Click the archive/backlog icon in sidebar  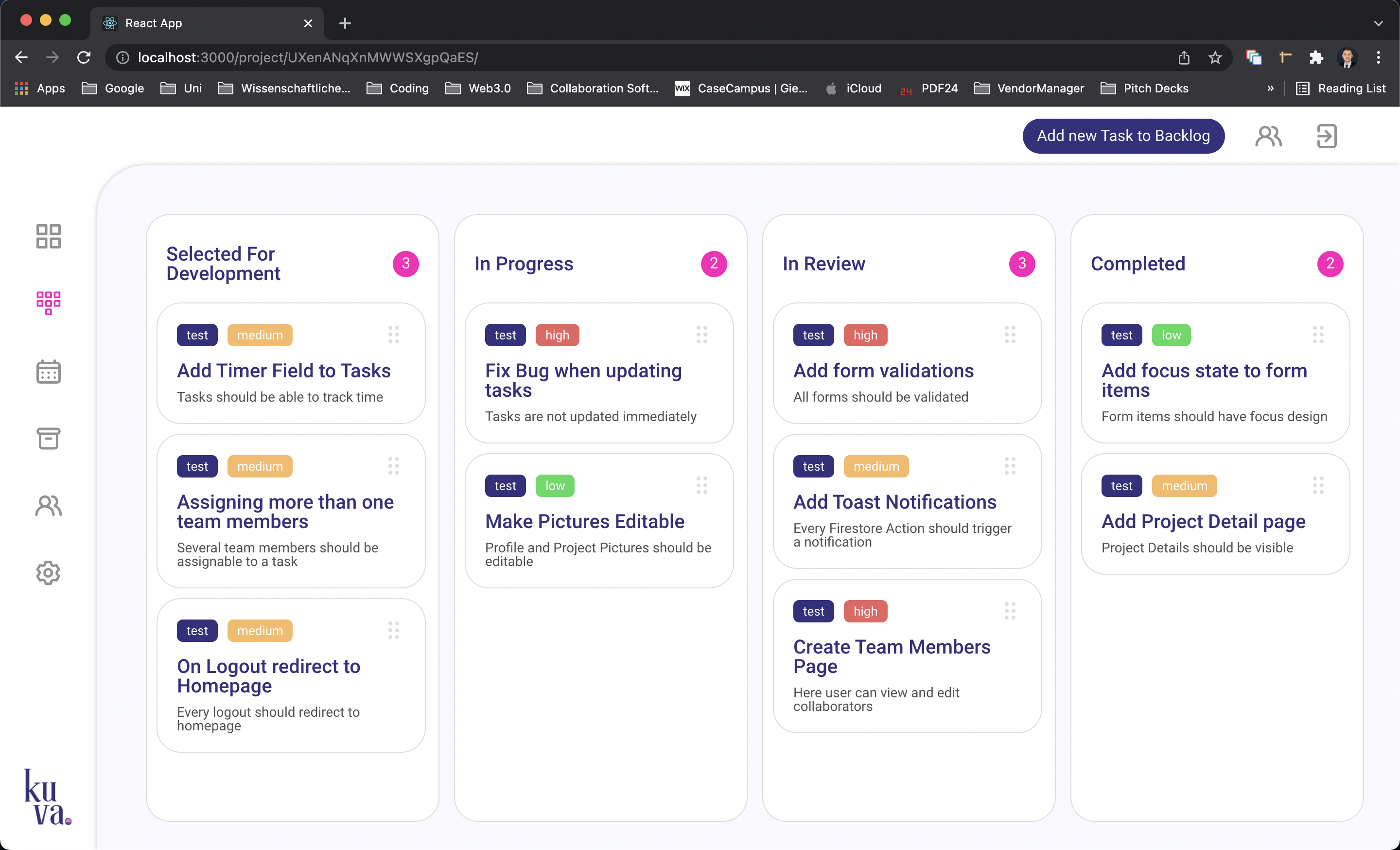click(x=48, y=438)
